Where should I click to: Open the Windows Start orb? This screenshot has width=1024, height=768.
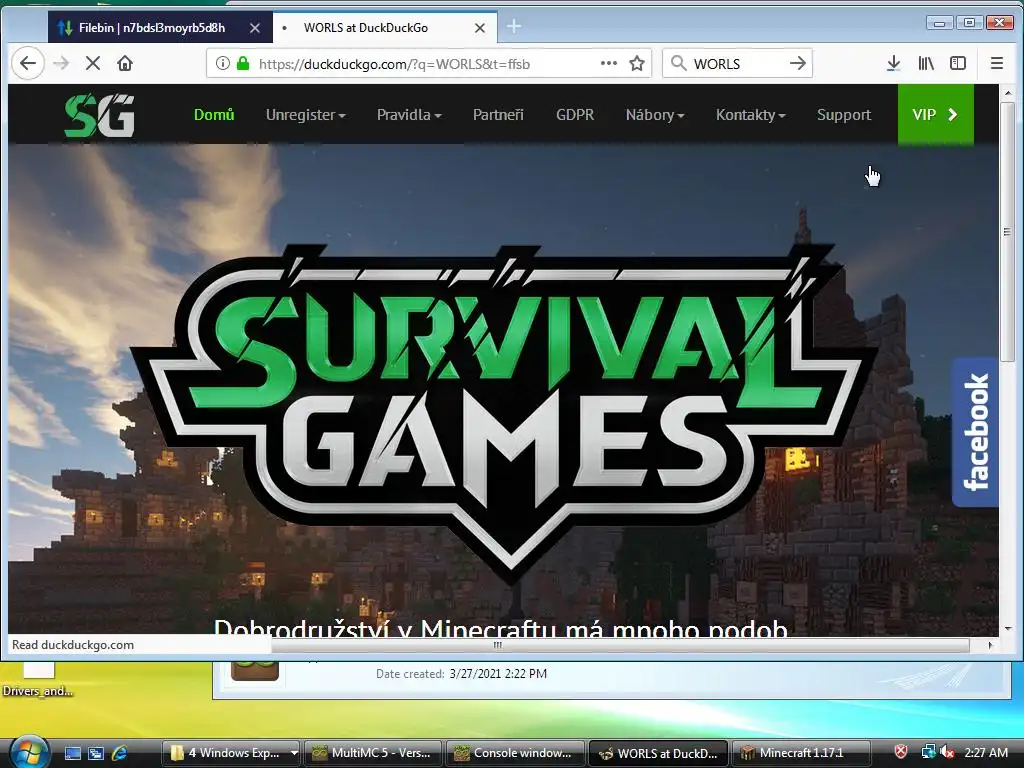tap(29, 753)
